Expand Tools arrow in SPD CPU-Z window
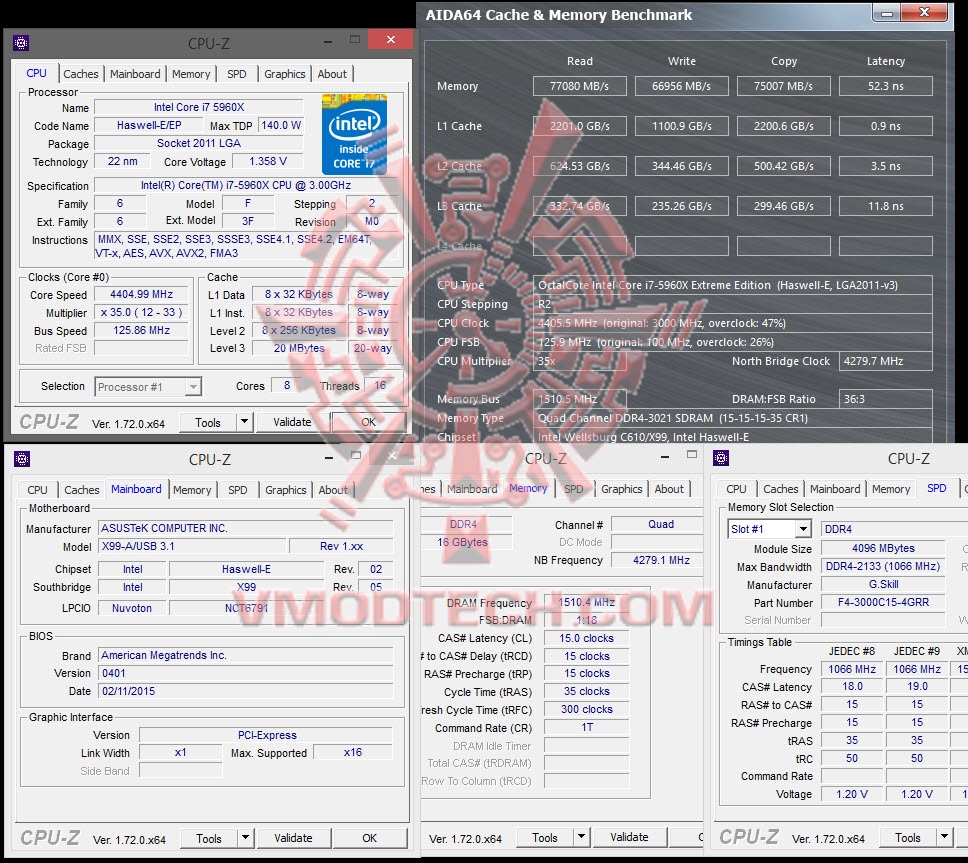The width and height of the screenshot is (968, 863). [945, 837]
